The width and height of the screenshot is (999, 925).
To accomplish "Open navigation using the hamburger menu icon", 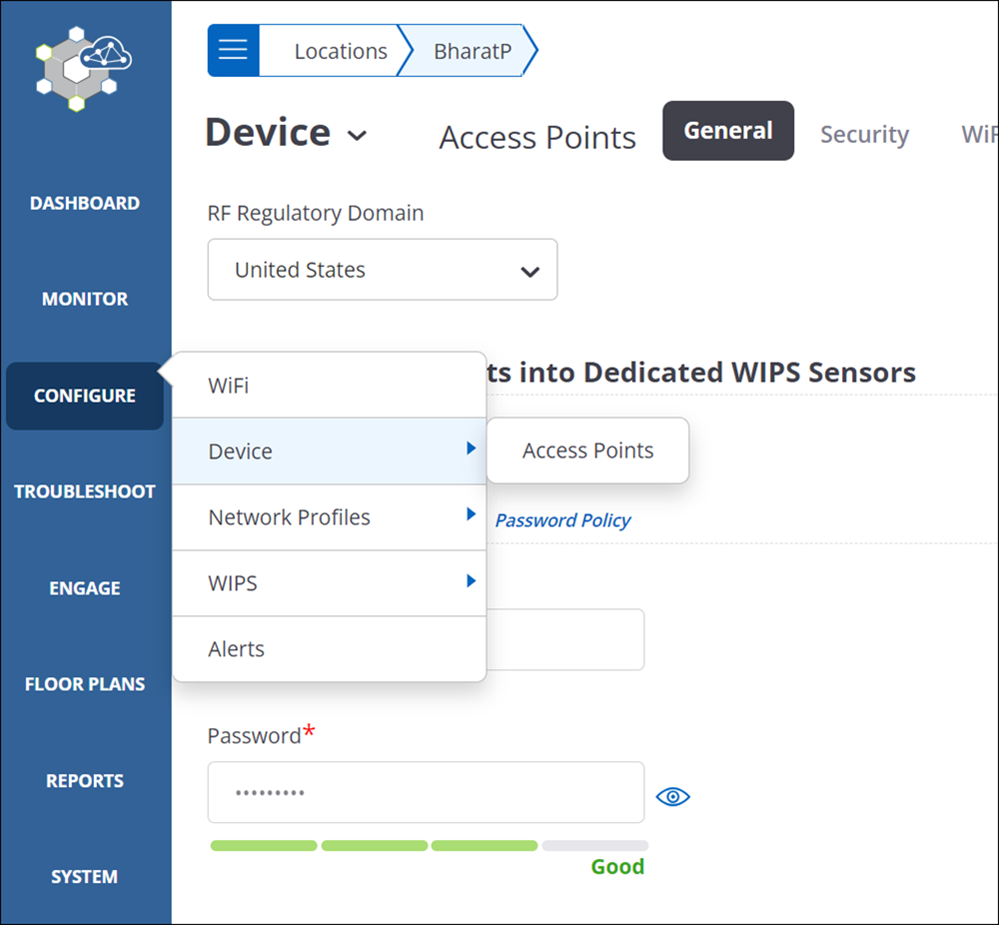I will [x=233, y=50].
